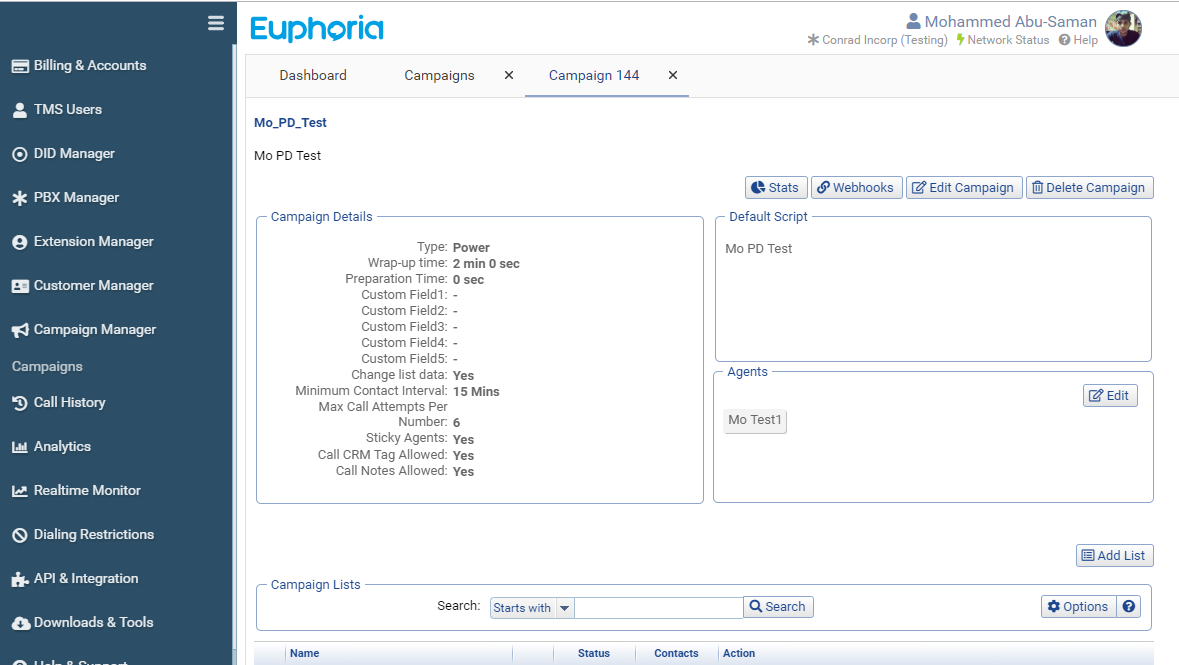Click the help question mark icon
The width and height of the screenshot is (1179, 665).
tap(1129, 607)
